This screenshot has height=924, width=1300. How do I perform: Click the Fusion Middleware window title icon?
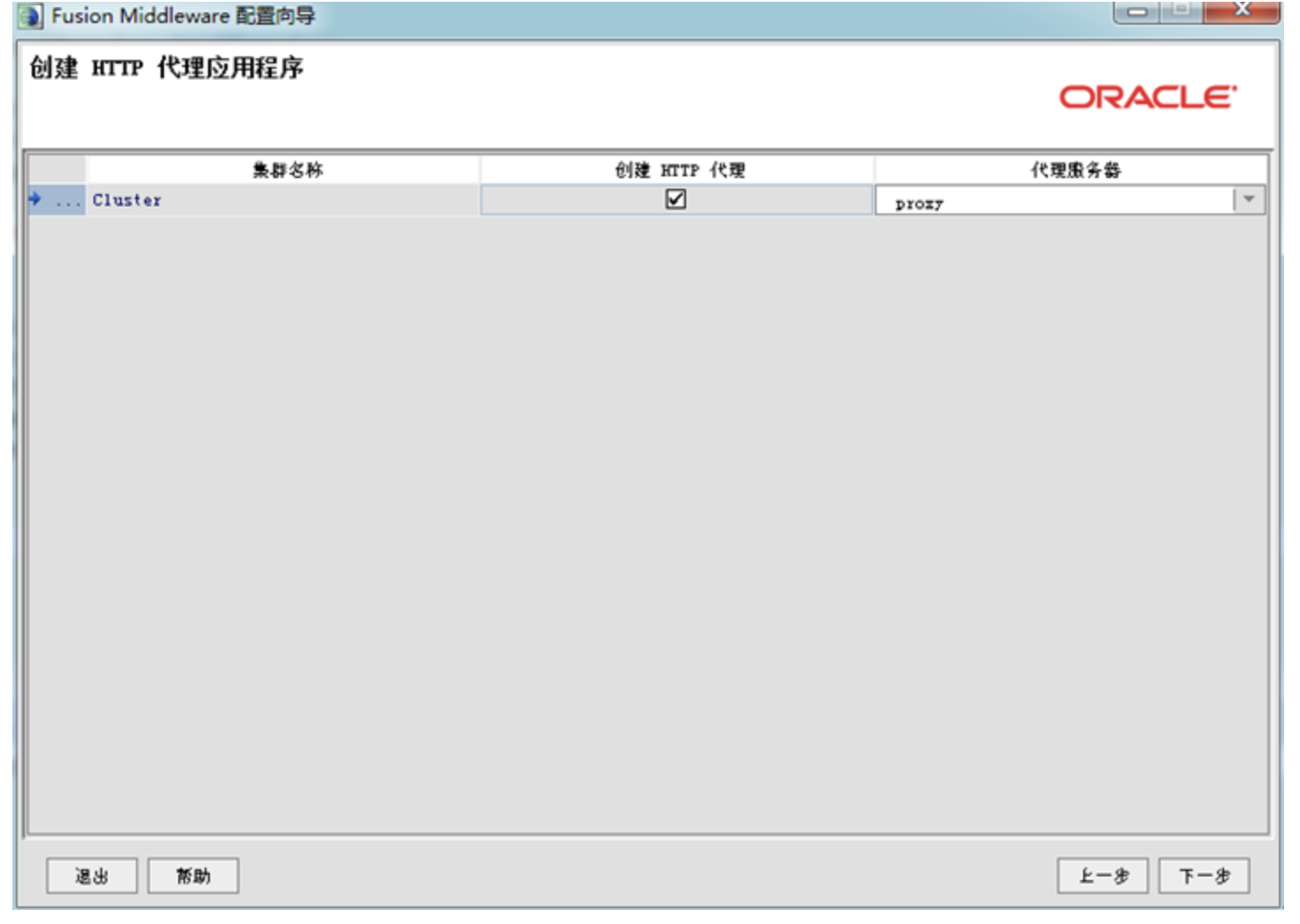pyautogui.click(x=30, y=16)
